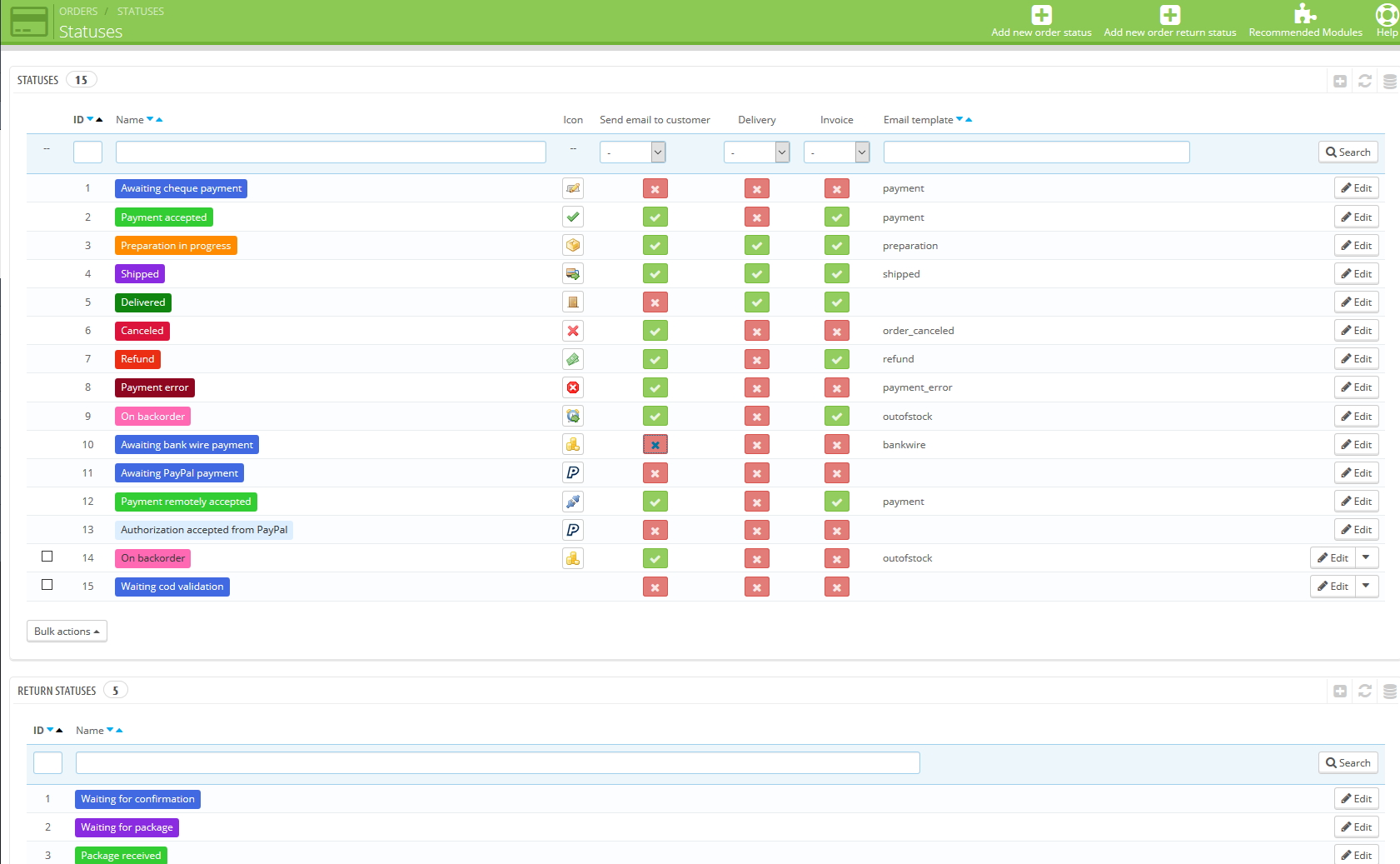The height and width of the screenshot is (864, 1400).
Task: Edit the Refund status
Action: point(1357,358)
